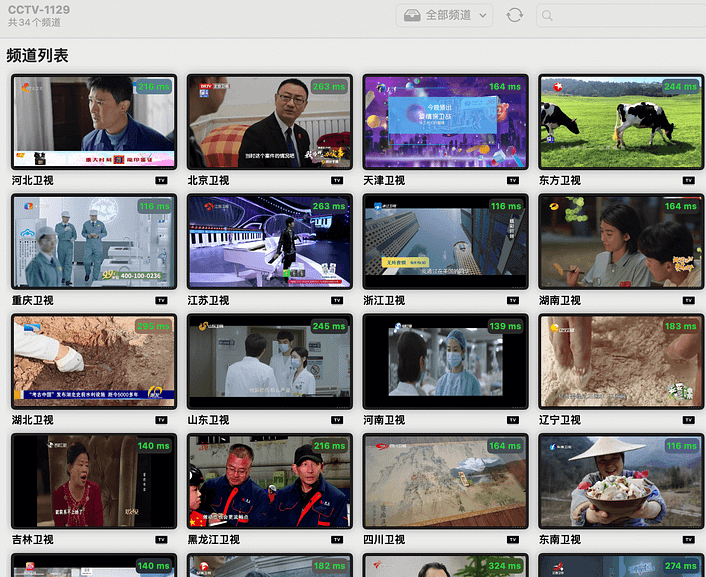Screen dimensions: 706x577
Task: Open the 全部频道 channel filter dropdown
Action: pos(444,15)
